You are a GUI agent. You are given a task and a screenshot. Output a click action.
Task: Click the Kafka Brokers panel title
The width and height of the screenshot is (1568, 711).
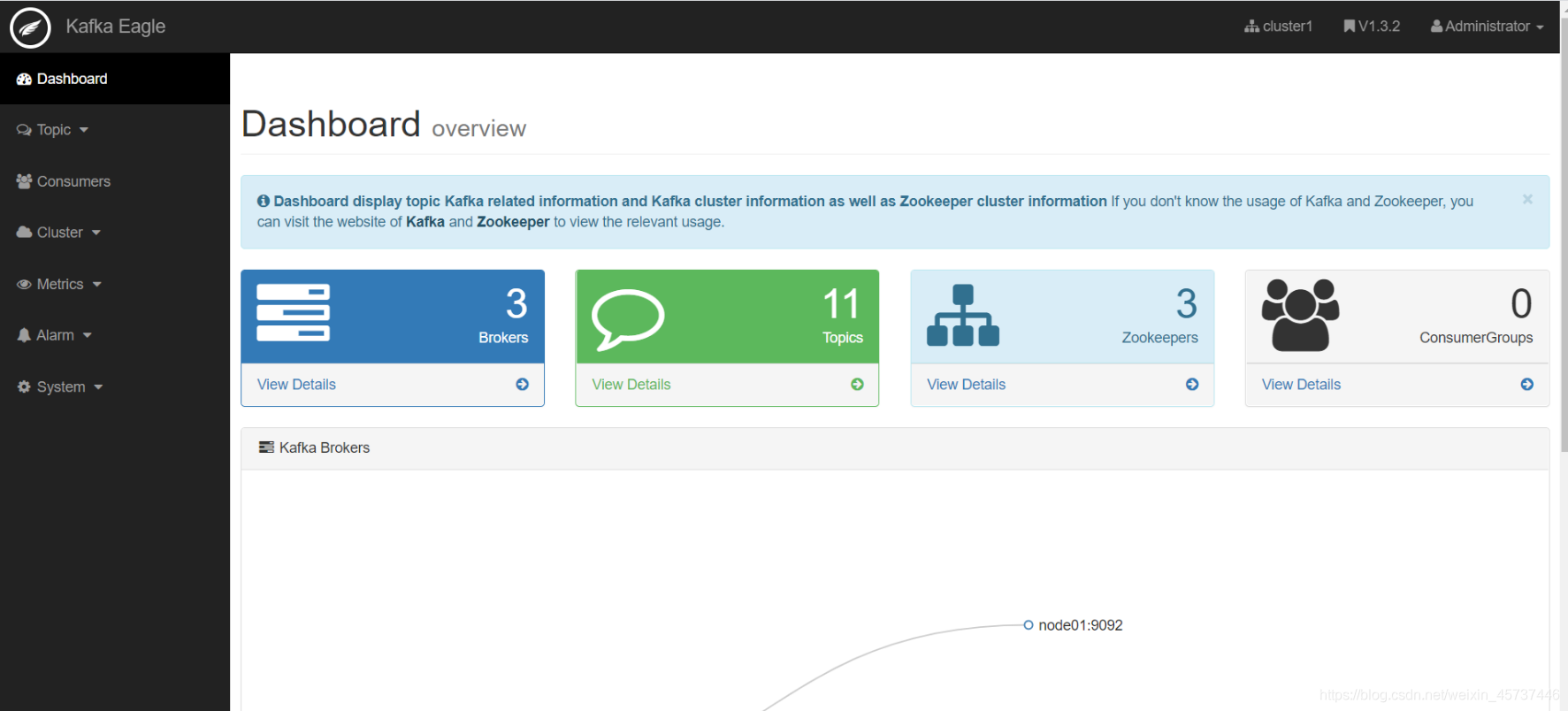[x=325, y=448]
